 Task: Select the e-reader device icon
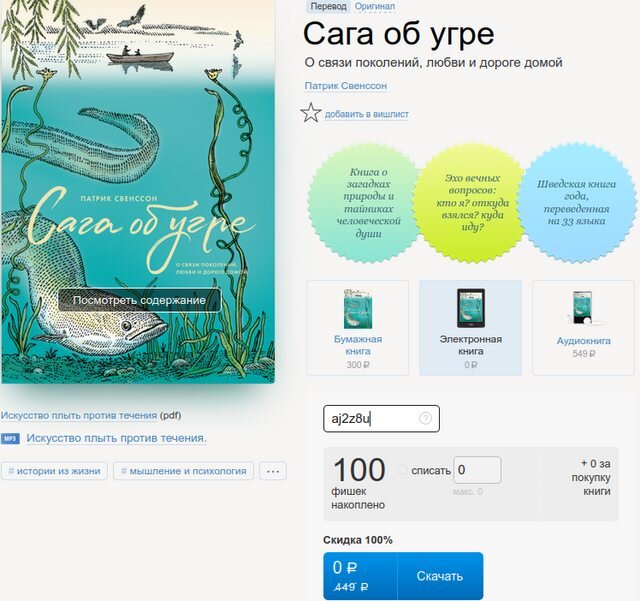471,308
